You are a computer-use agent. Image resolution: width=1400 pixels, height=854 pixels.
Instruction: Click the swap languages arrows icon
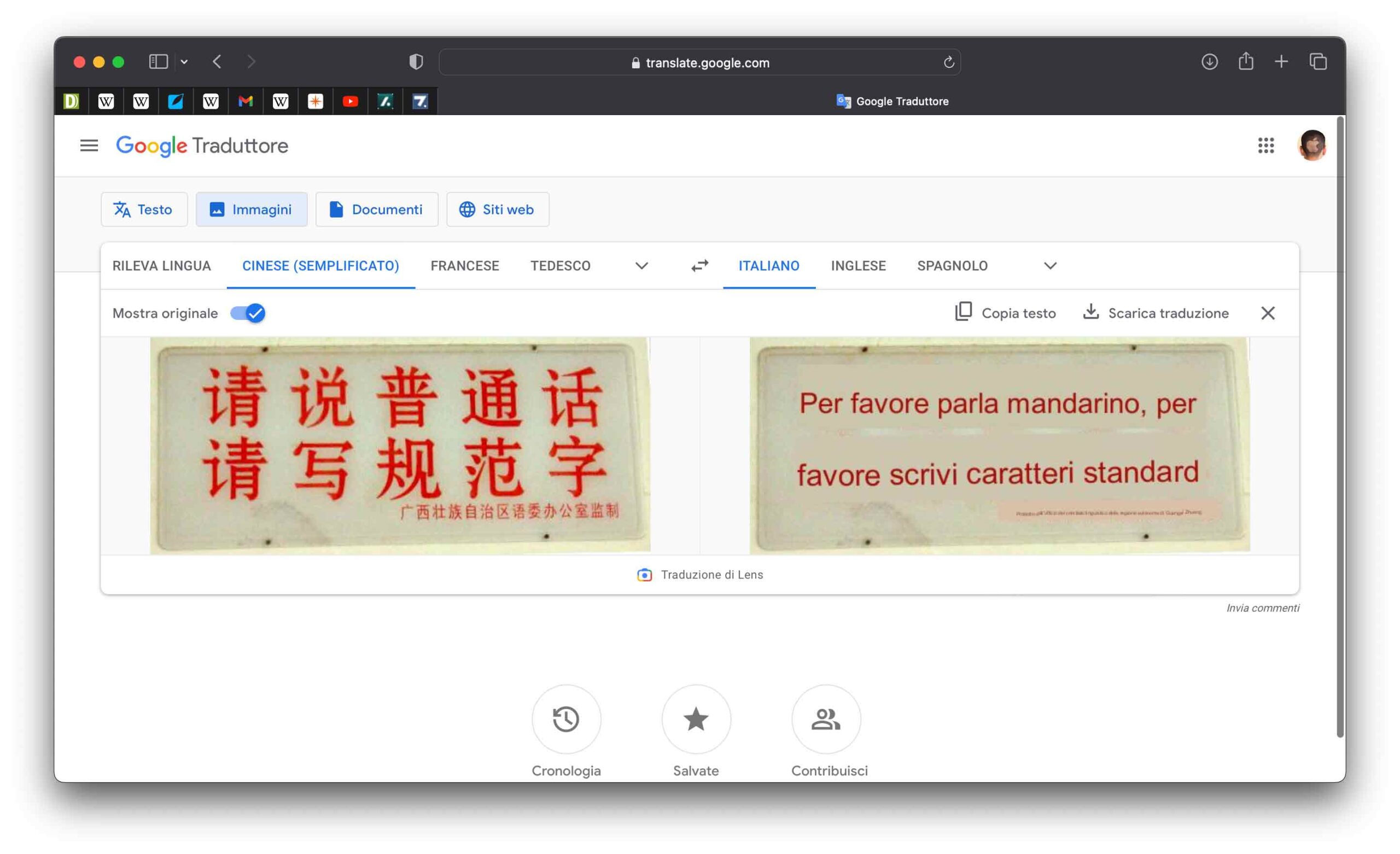pos(699,265)
